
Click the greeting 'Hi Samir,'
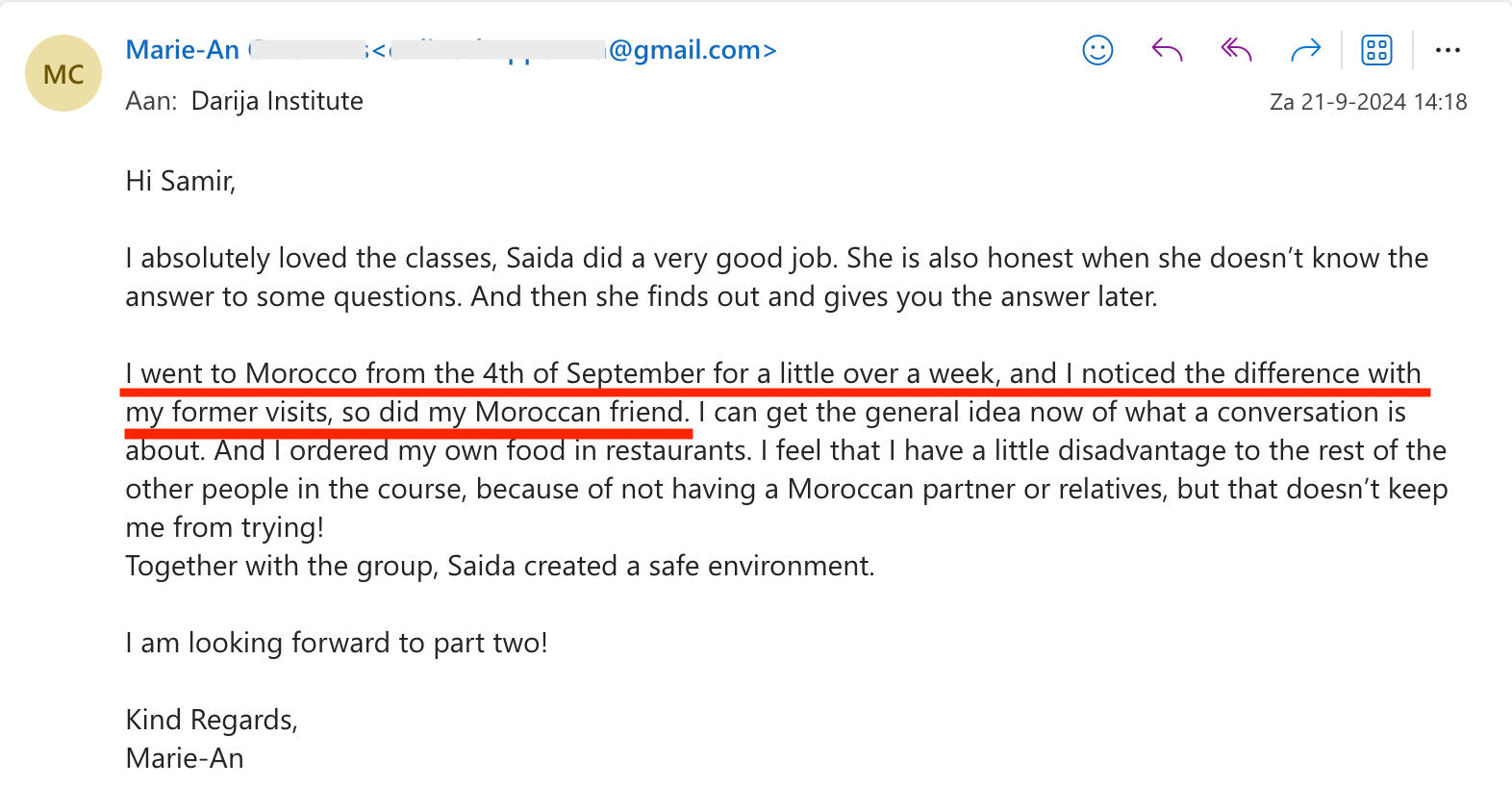pyautogui.click(x=181, y=181)
